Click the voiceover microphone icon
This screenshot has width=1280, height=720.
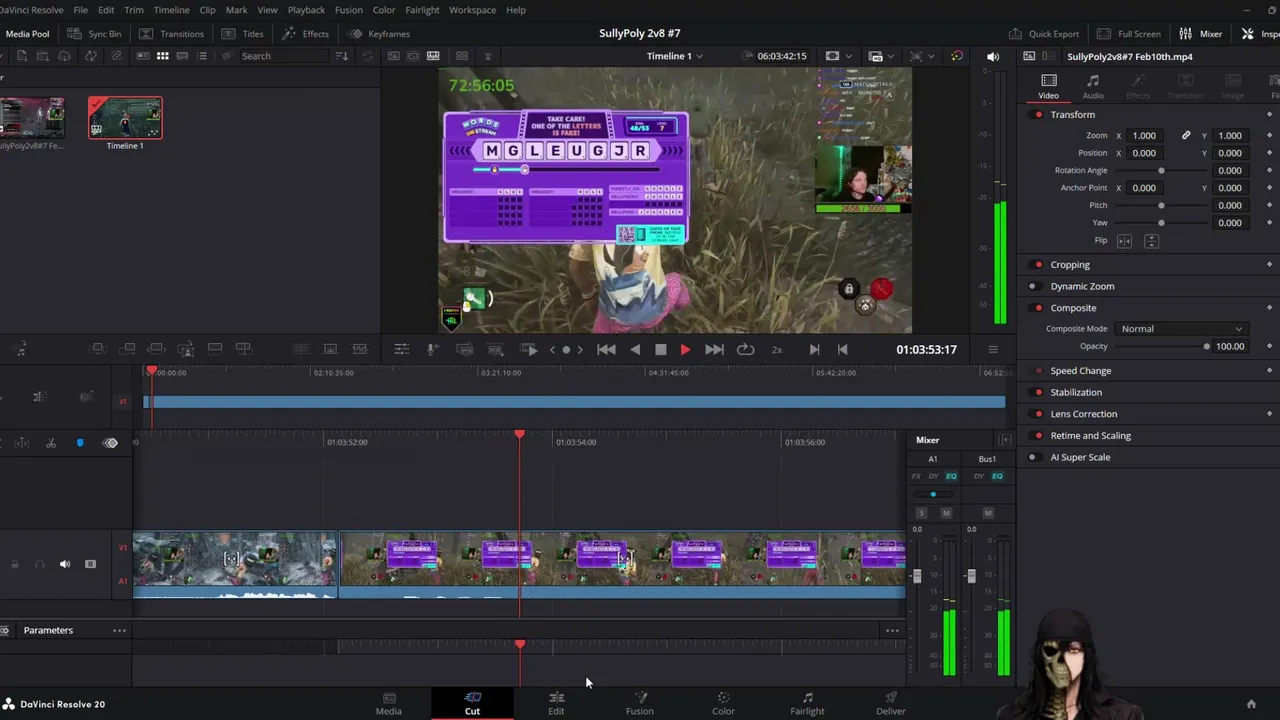coord(432,349)
